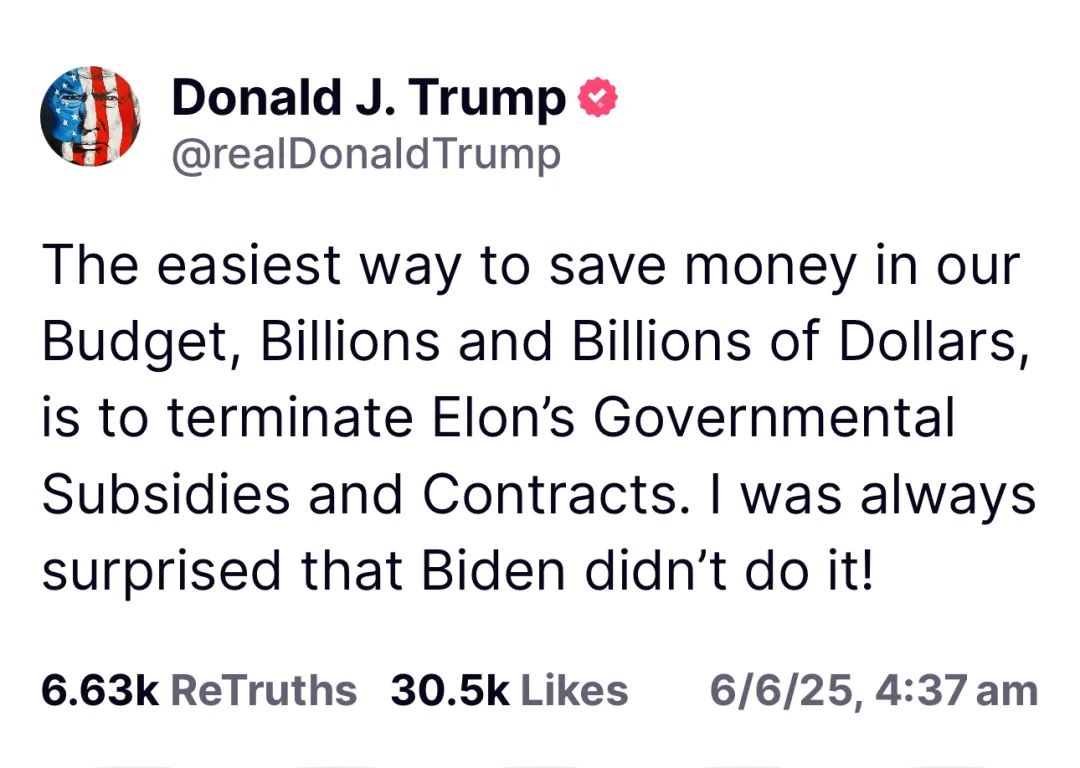Click the Likes label

click(x=574, y=690)
